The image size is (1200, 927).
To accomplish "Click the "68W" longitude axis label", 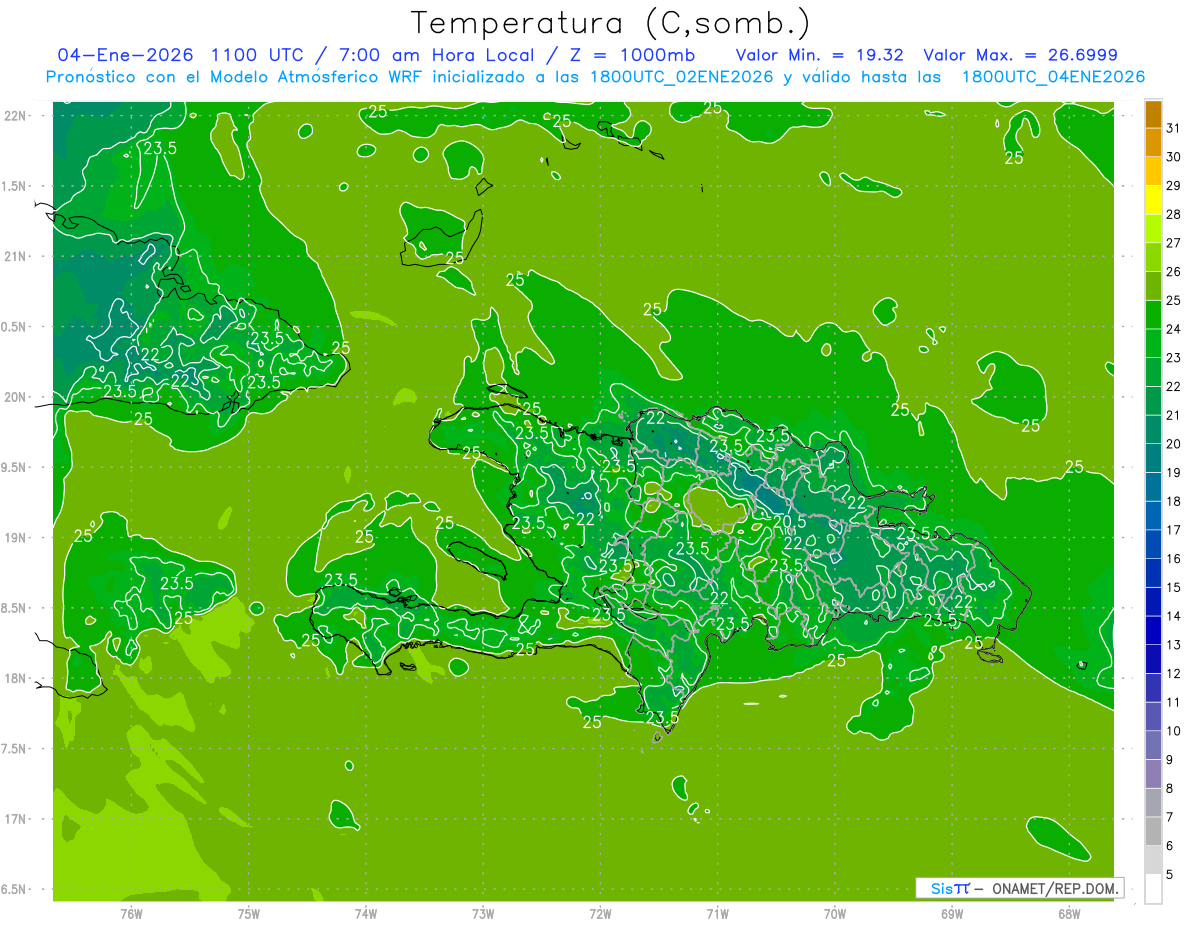I will pos(1069,914).
